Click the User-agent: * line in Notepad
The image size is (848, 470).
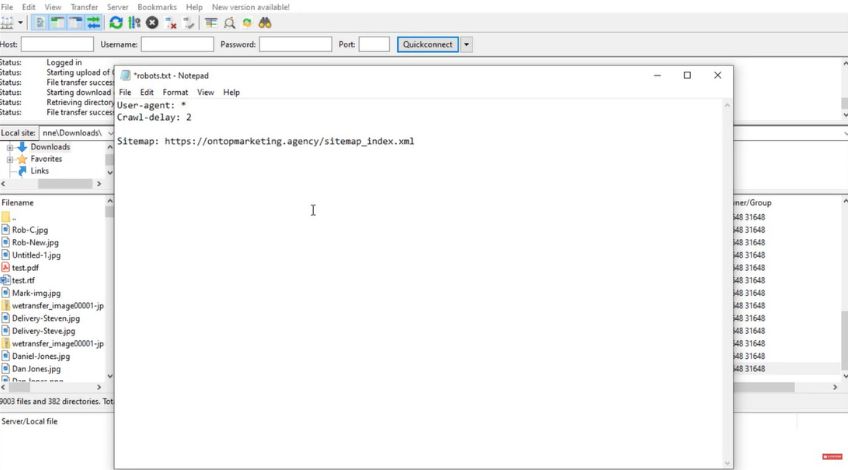click(151, 105)
